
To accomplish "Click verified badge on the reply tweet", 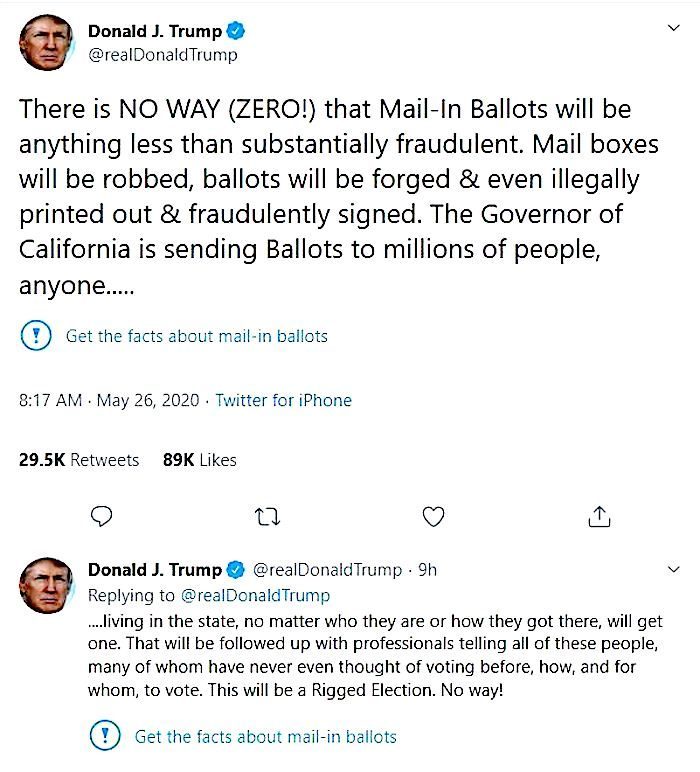I will (236, 570).
